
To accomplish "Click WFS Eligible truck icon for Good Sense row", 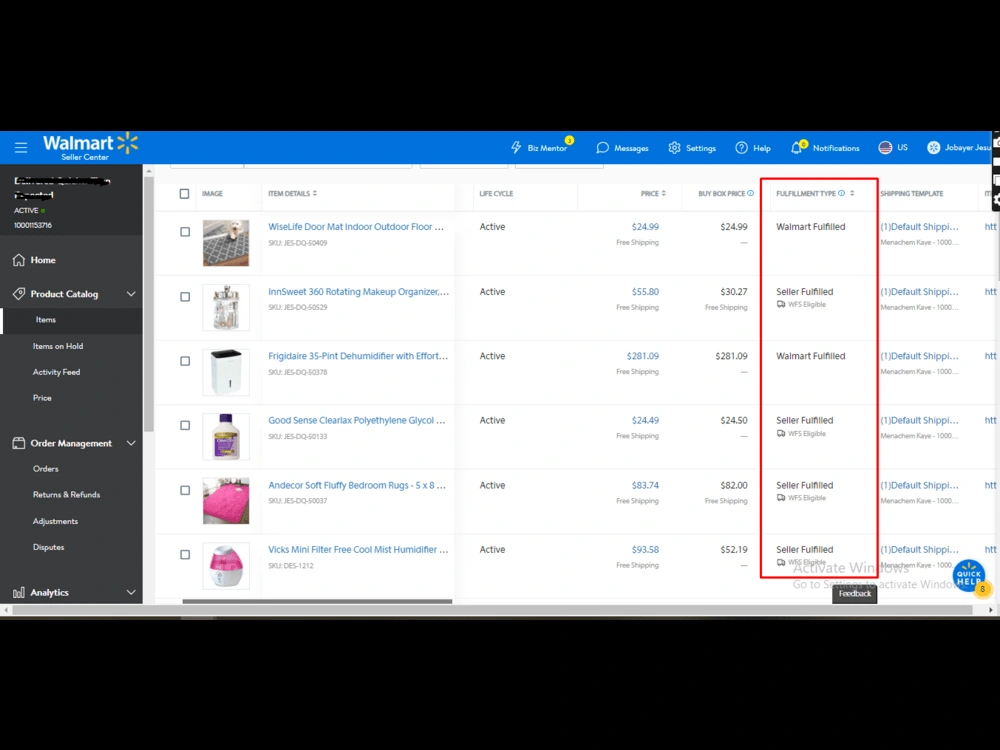I will click(781, 434).
